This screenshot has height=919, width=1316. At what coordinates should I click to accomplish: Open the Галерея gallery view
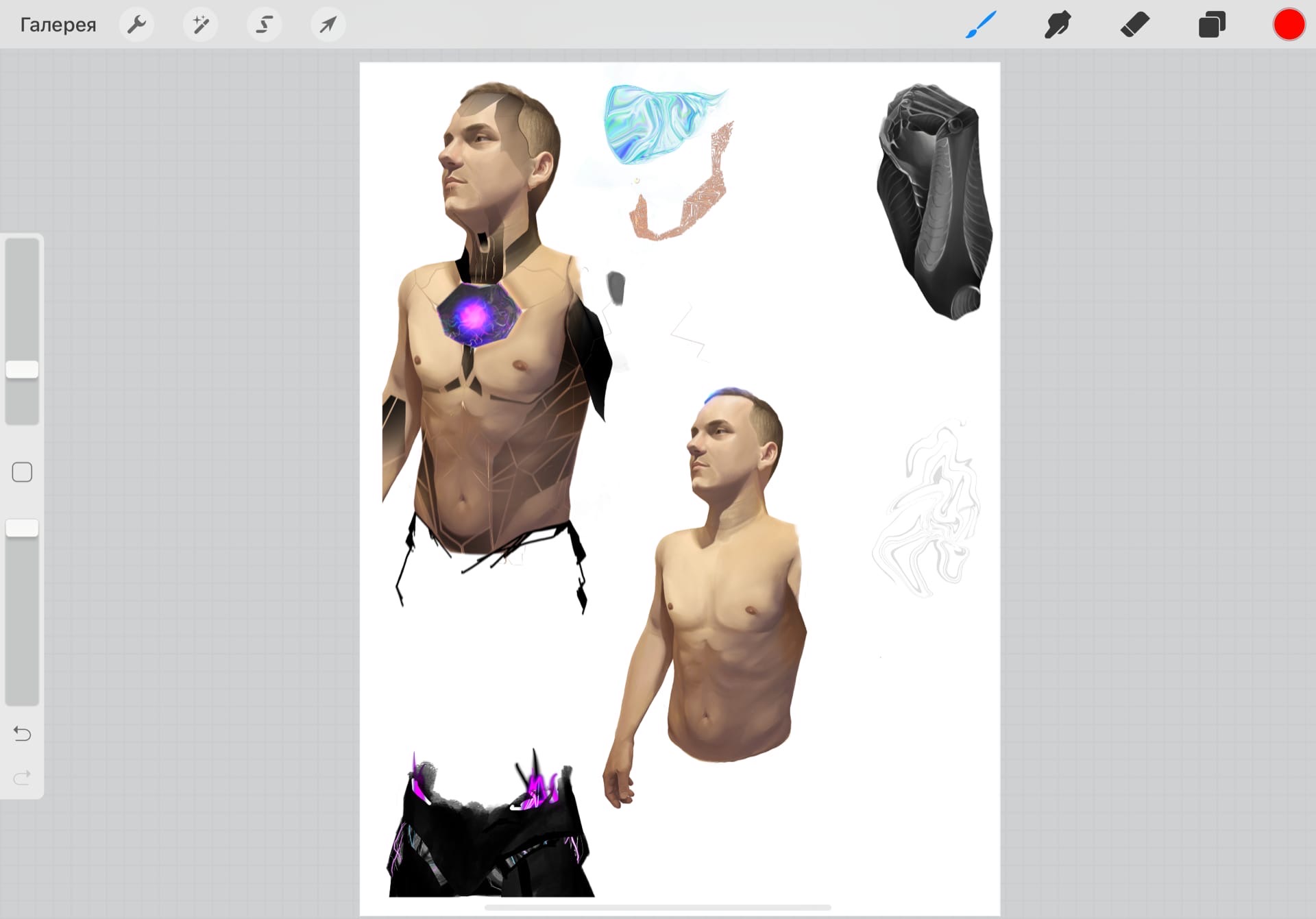click(x=58, y=25)
